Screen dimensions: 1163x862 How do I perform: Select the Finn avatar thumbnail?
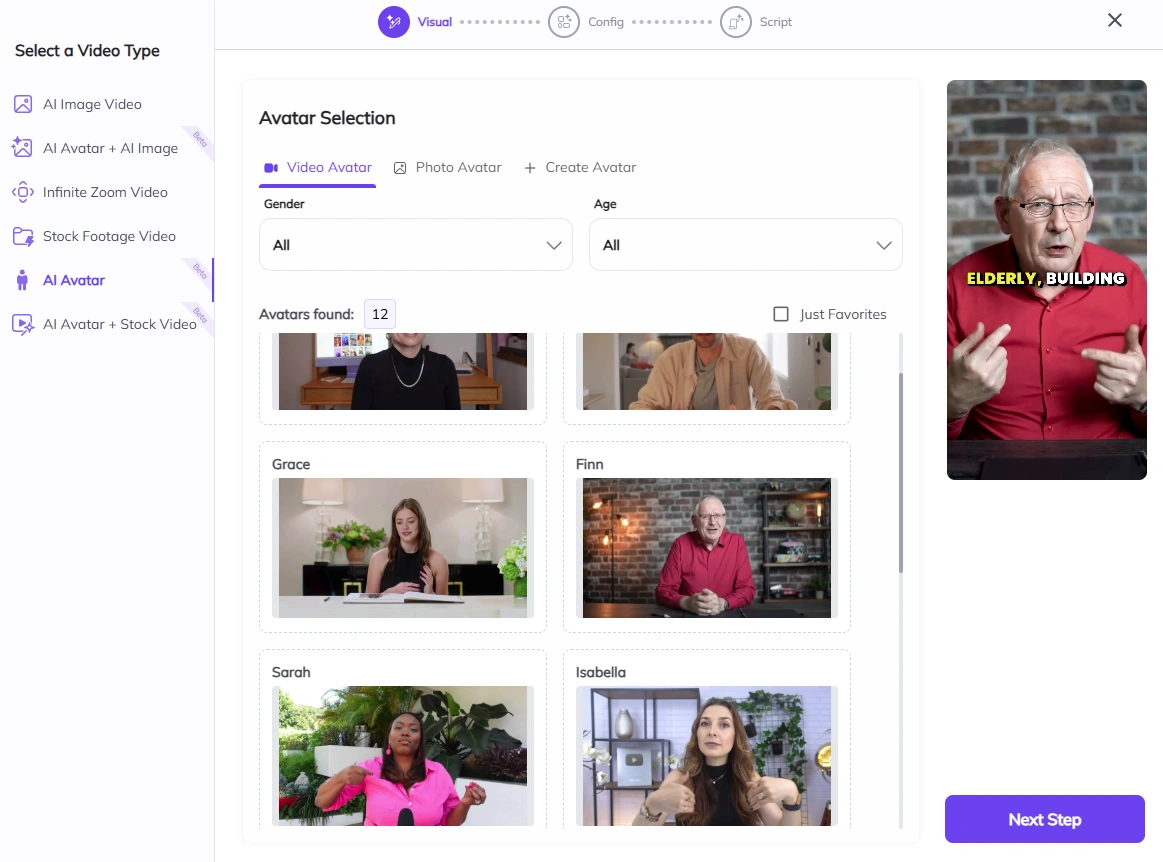point(707,547)
